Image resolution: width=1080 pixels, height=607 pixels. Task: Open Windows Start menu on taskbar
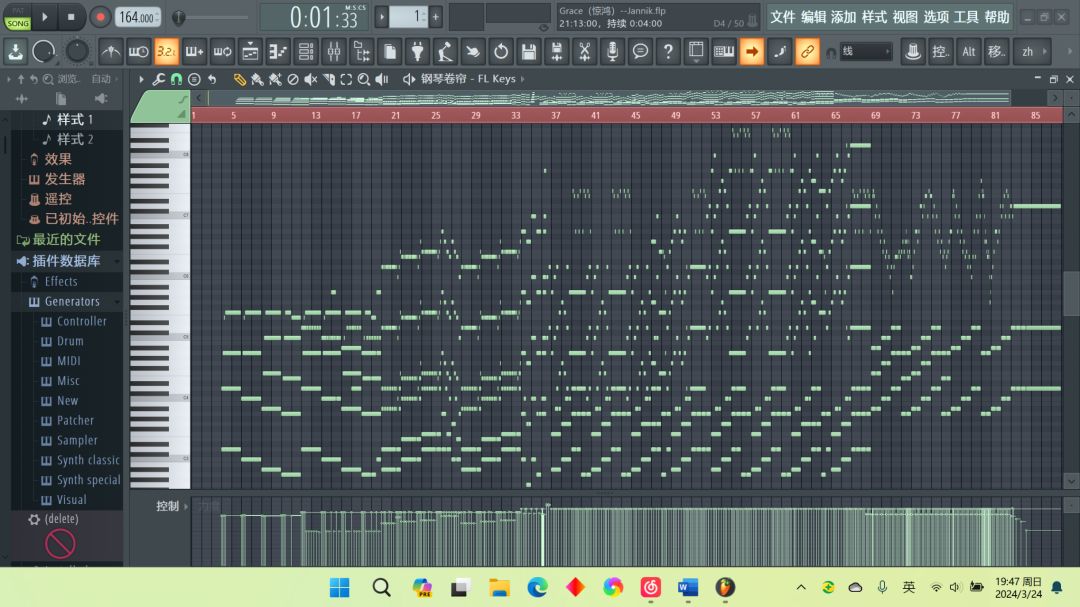[x=339, y=587]
